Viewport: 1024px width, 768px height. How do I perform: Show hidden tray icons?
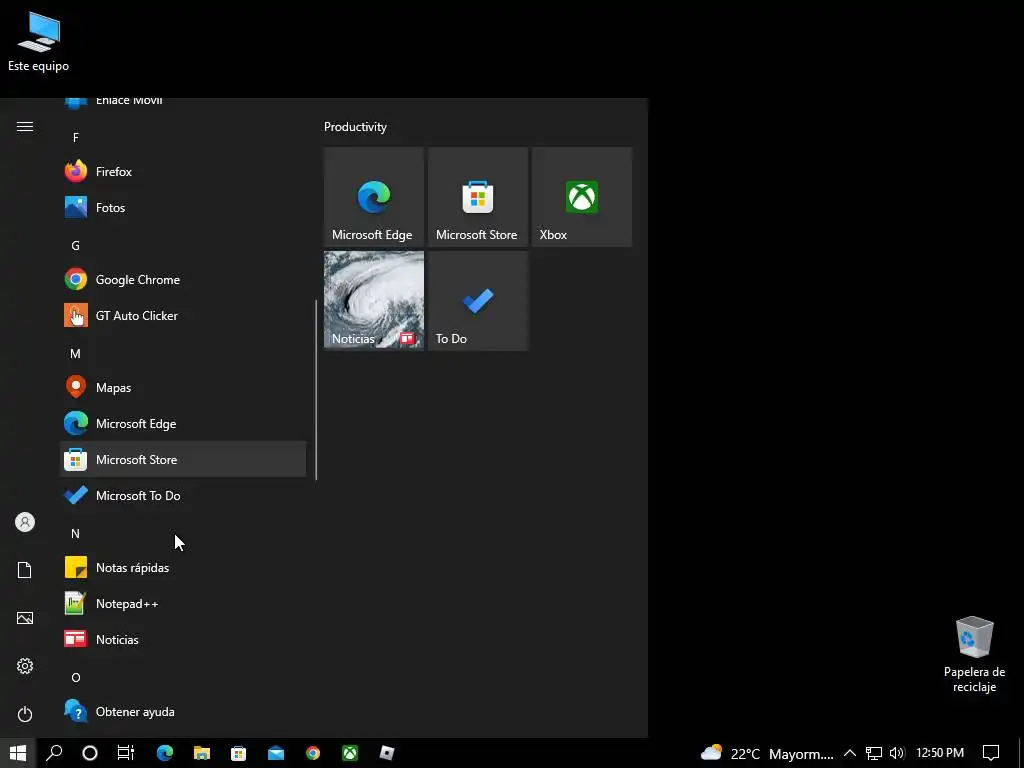click(850, 754)
